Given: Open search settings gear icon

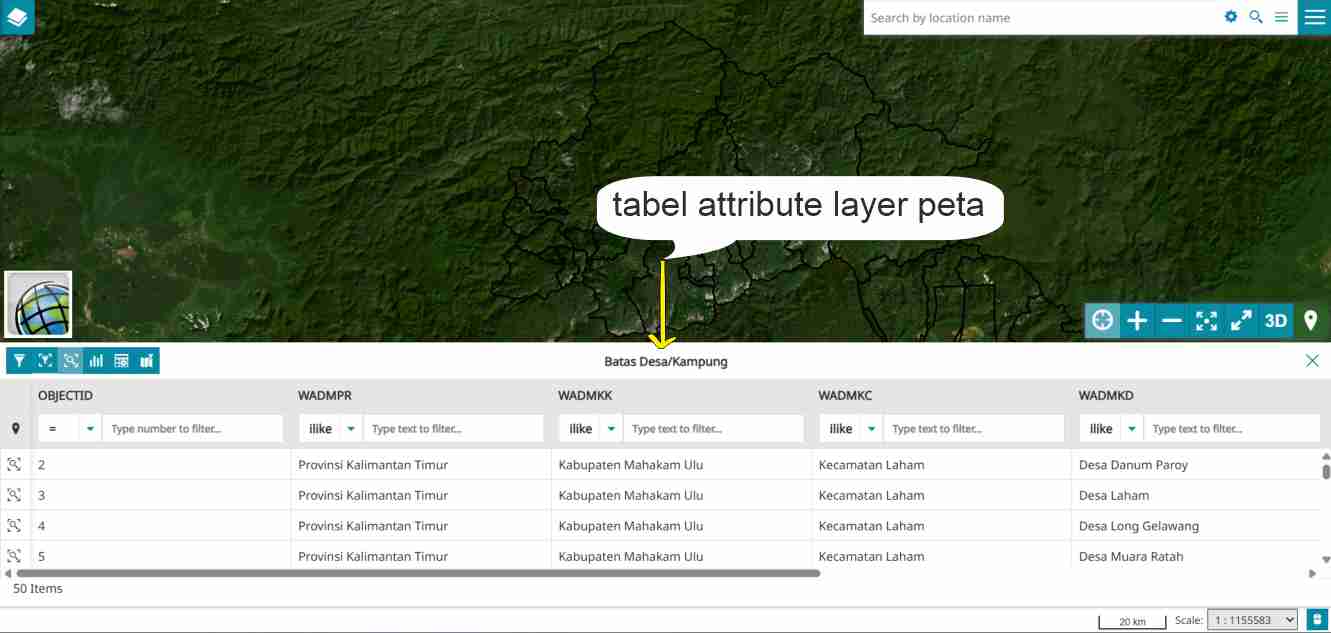Looking at the screenshot, I should tap(1231, 17).
